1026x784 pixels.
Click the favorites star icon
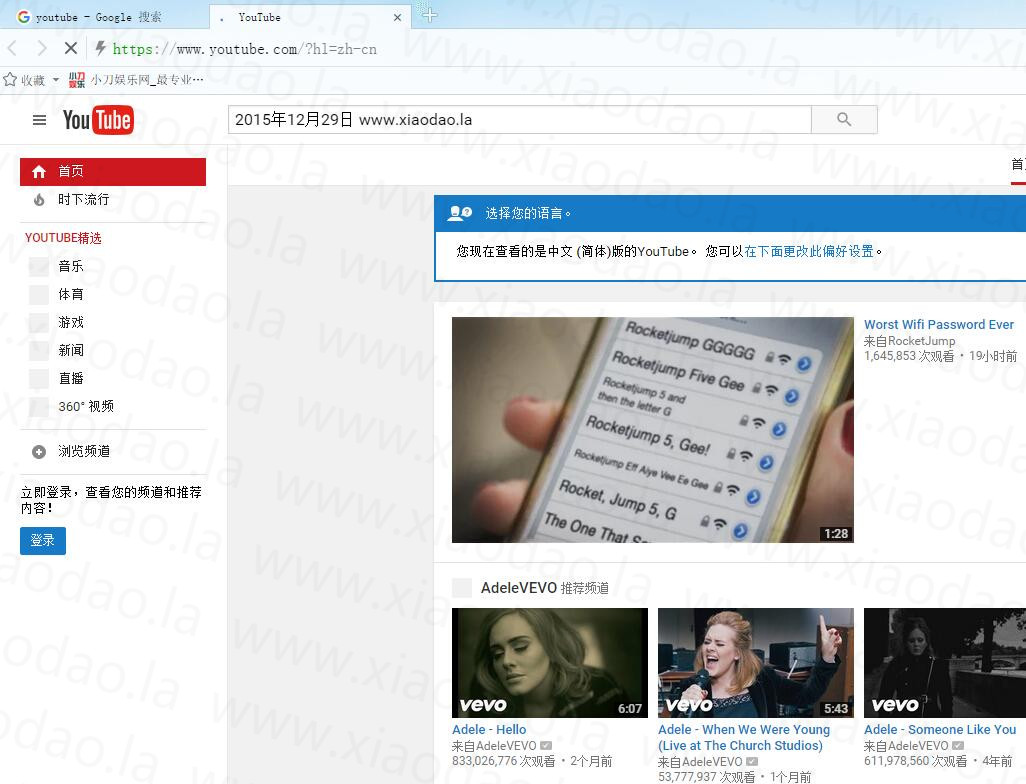pyautogui.click(x=10, y=80)
